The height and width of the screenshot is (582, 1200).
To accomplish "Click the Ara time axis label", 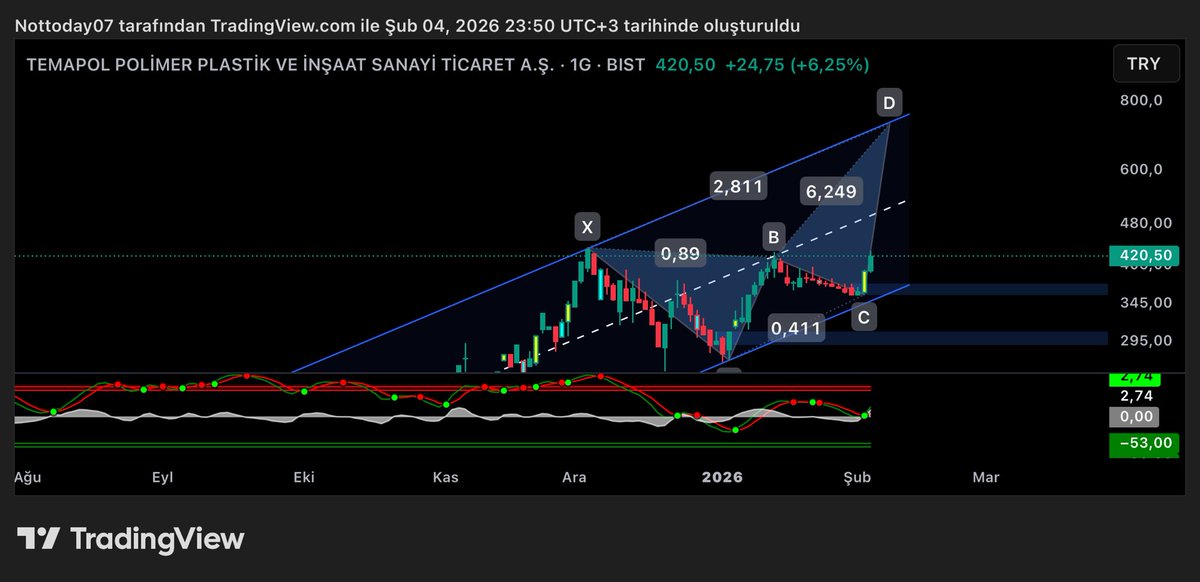I will click(574, 478).
